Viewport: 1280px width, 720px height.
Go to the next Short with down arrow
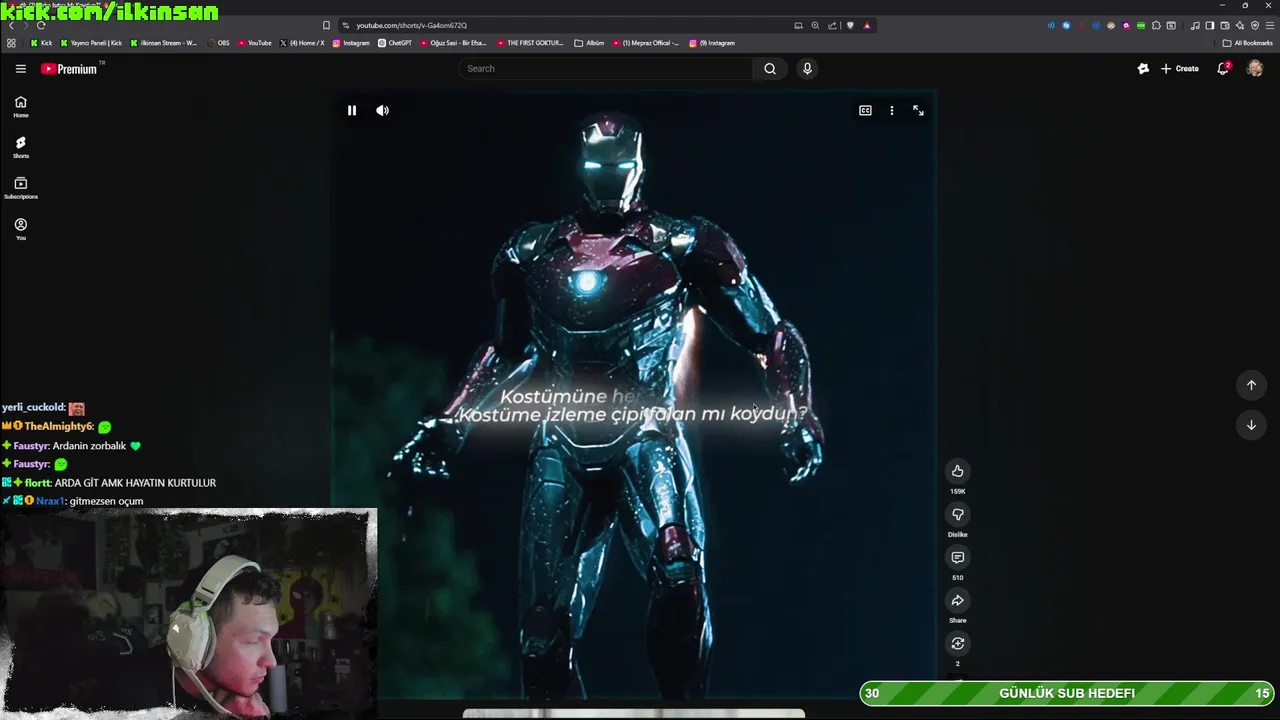[1251, 425]
